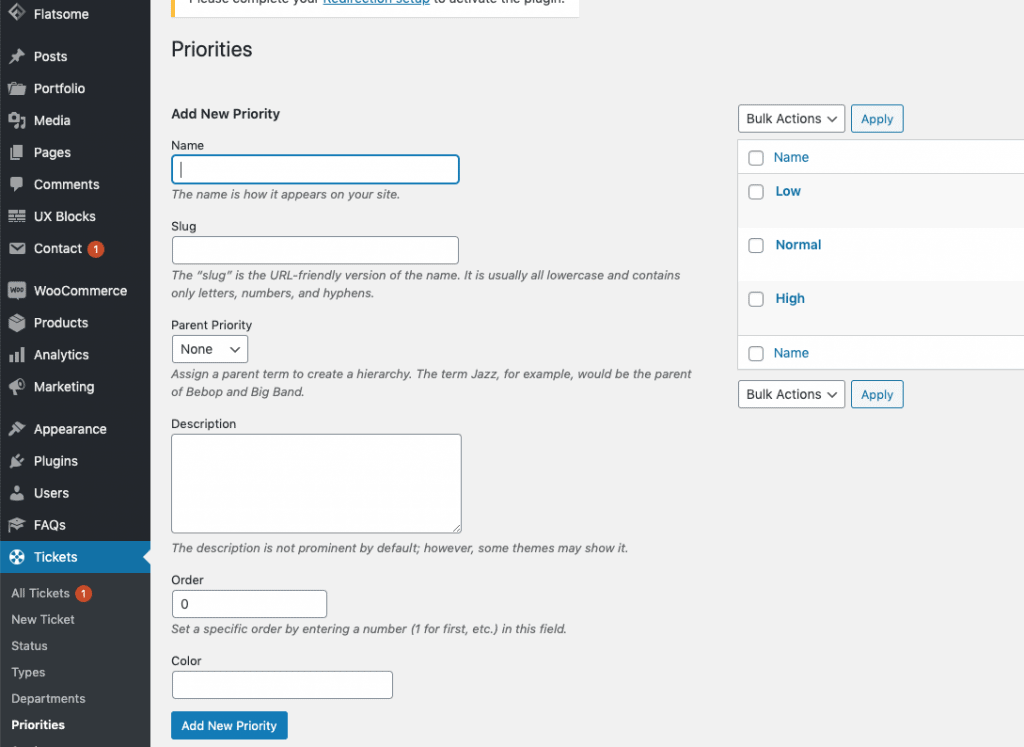Tick the Normal priority checkbox
Viewport: 1024px width, 747px height.
point(756,246)
